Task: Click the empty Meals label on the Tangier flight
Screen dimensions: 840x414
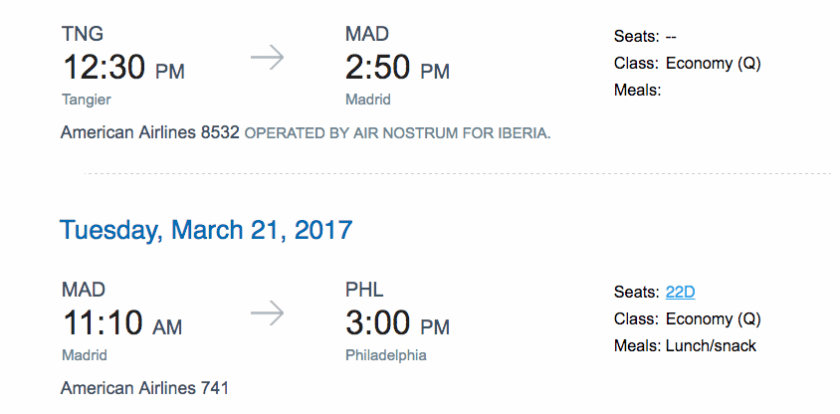Action: point(638,91)
